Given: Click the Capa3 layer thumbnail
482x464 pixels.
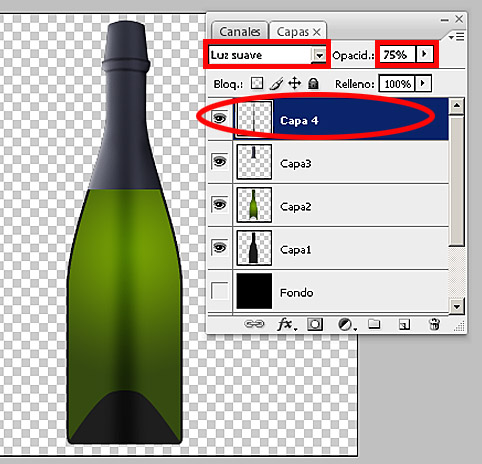Looking at the screenshot, I should (x=254, y=162).
